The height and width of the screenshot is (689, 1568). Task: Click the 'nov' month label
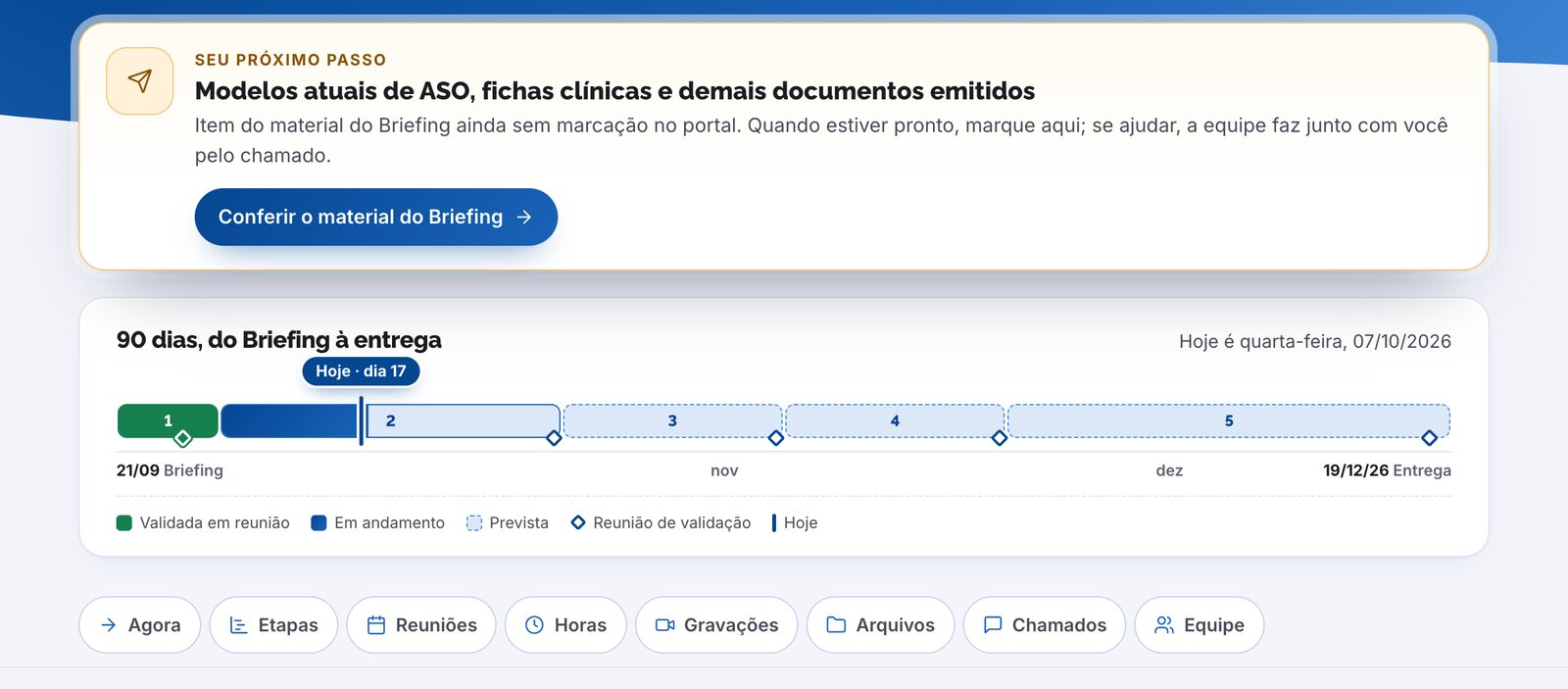click(x=724, y=470)
